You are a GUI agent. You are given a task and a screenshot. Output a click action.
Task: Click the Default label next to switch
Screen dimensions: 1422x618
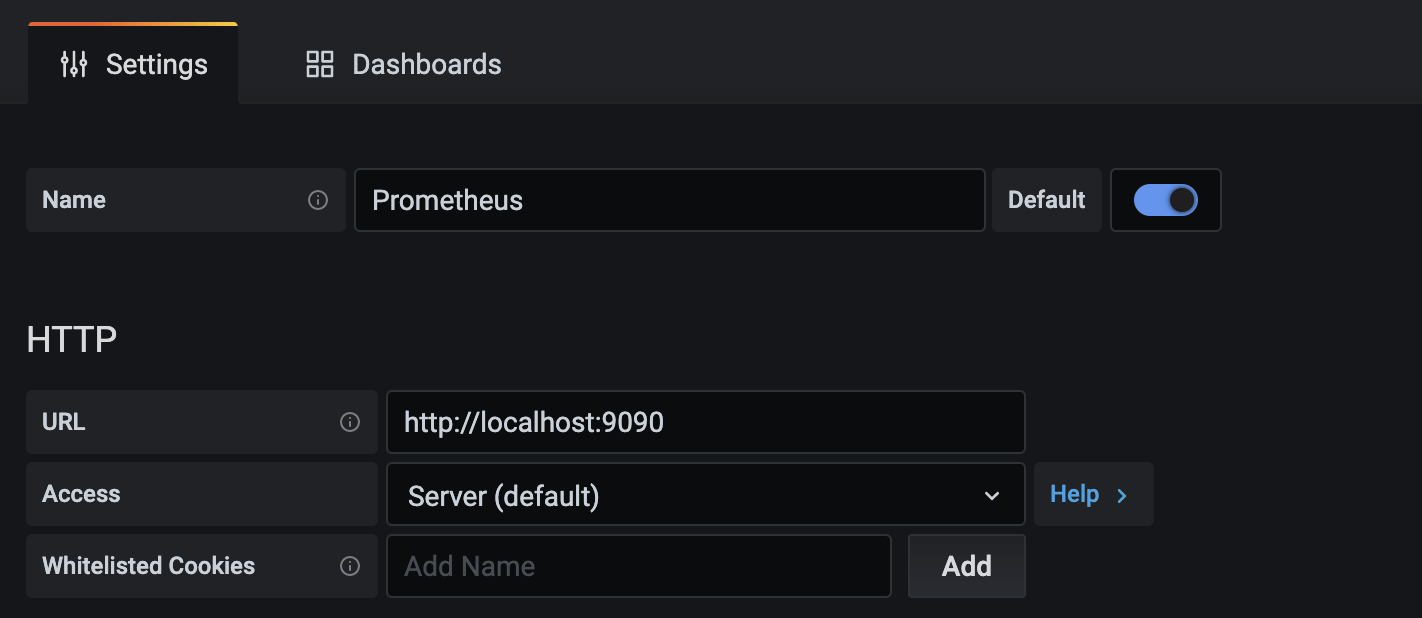(x=1046, y=200)
